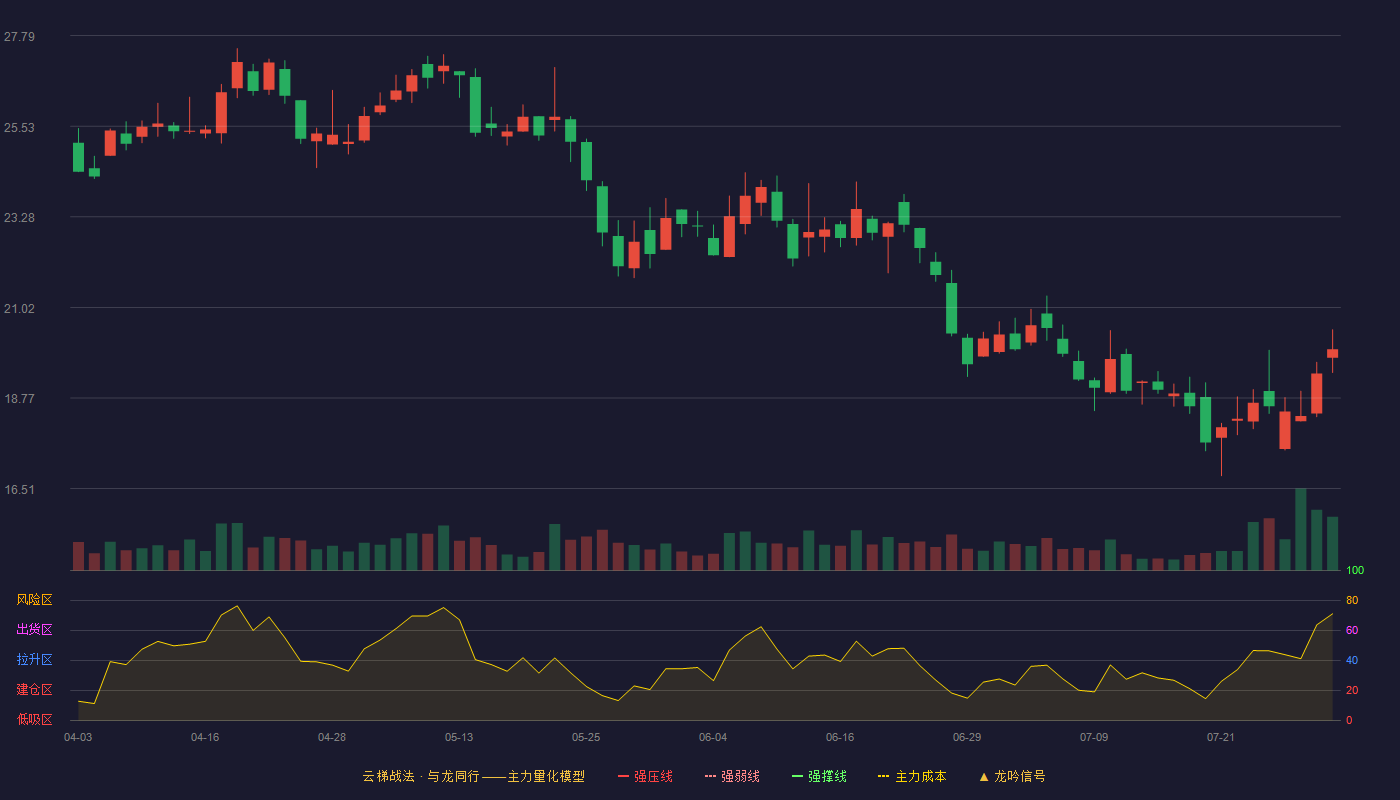Select the 出货区 zone label
Image resolution: width=1400 pixels, height=800 pixels.
coord(34,630)
